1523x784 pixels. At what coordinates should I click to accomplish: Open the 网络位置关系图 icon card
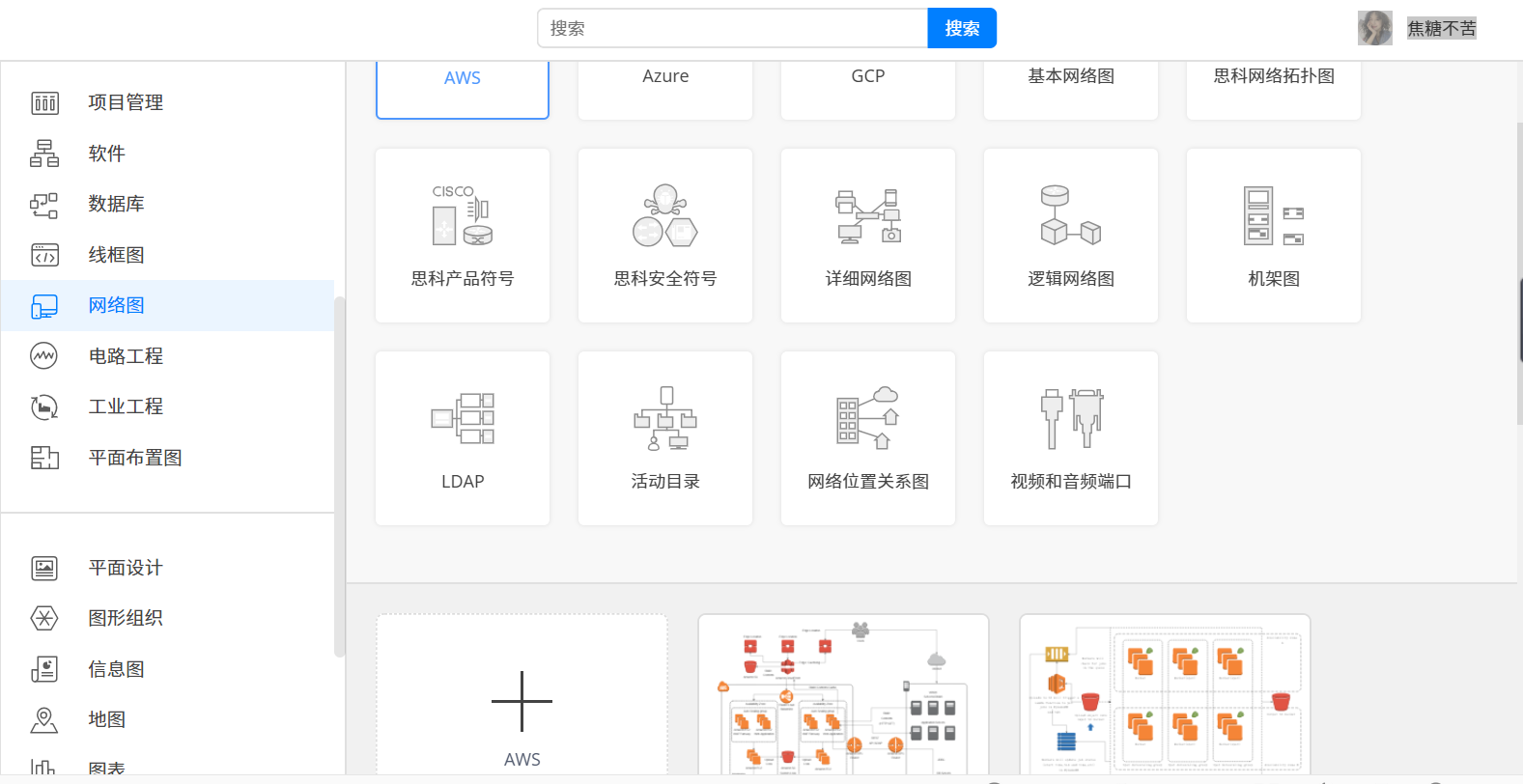[x=868, y=438]
